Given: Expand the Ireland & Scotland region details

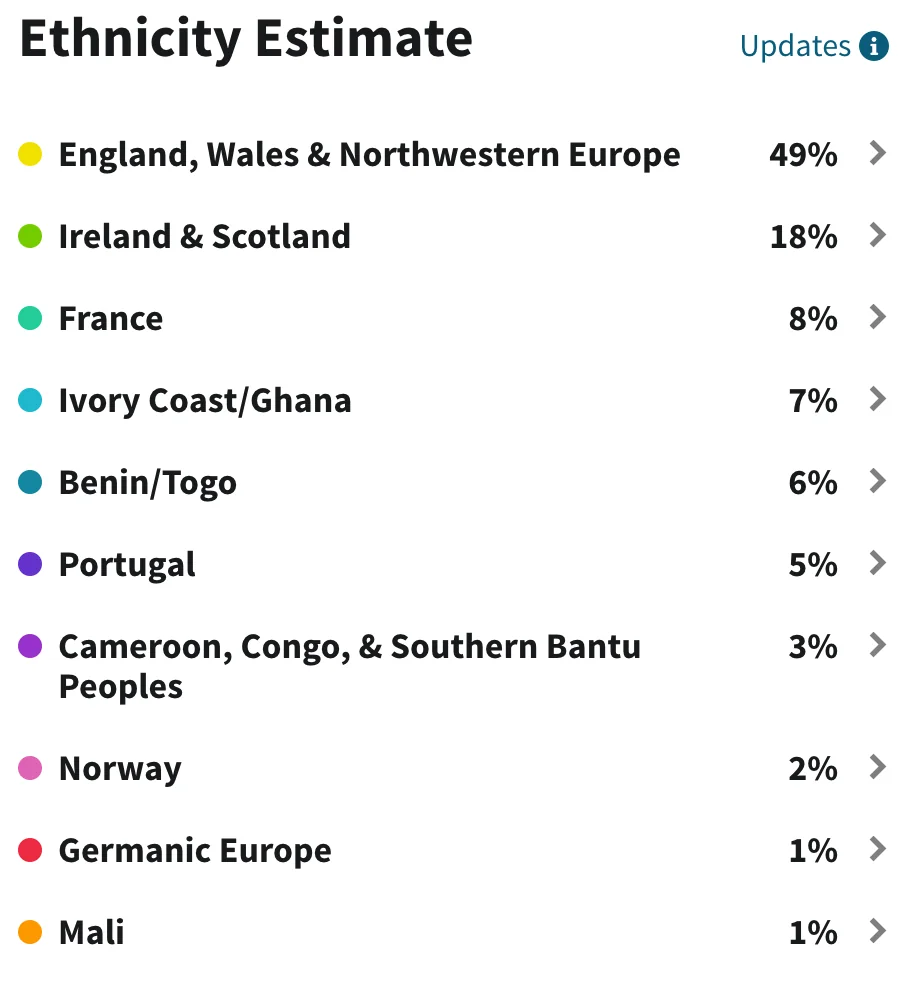Looking at the screenshot, I should tap(878, 234).
